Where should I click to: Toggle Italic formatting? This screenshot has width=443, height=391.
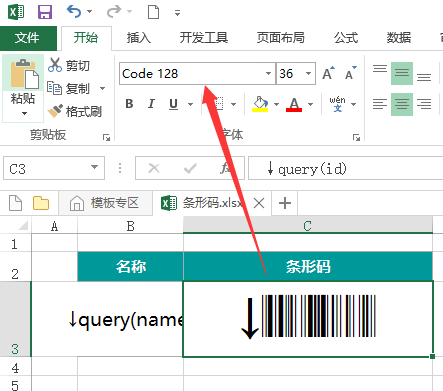tap(151, 104)
